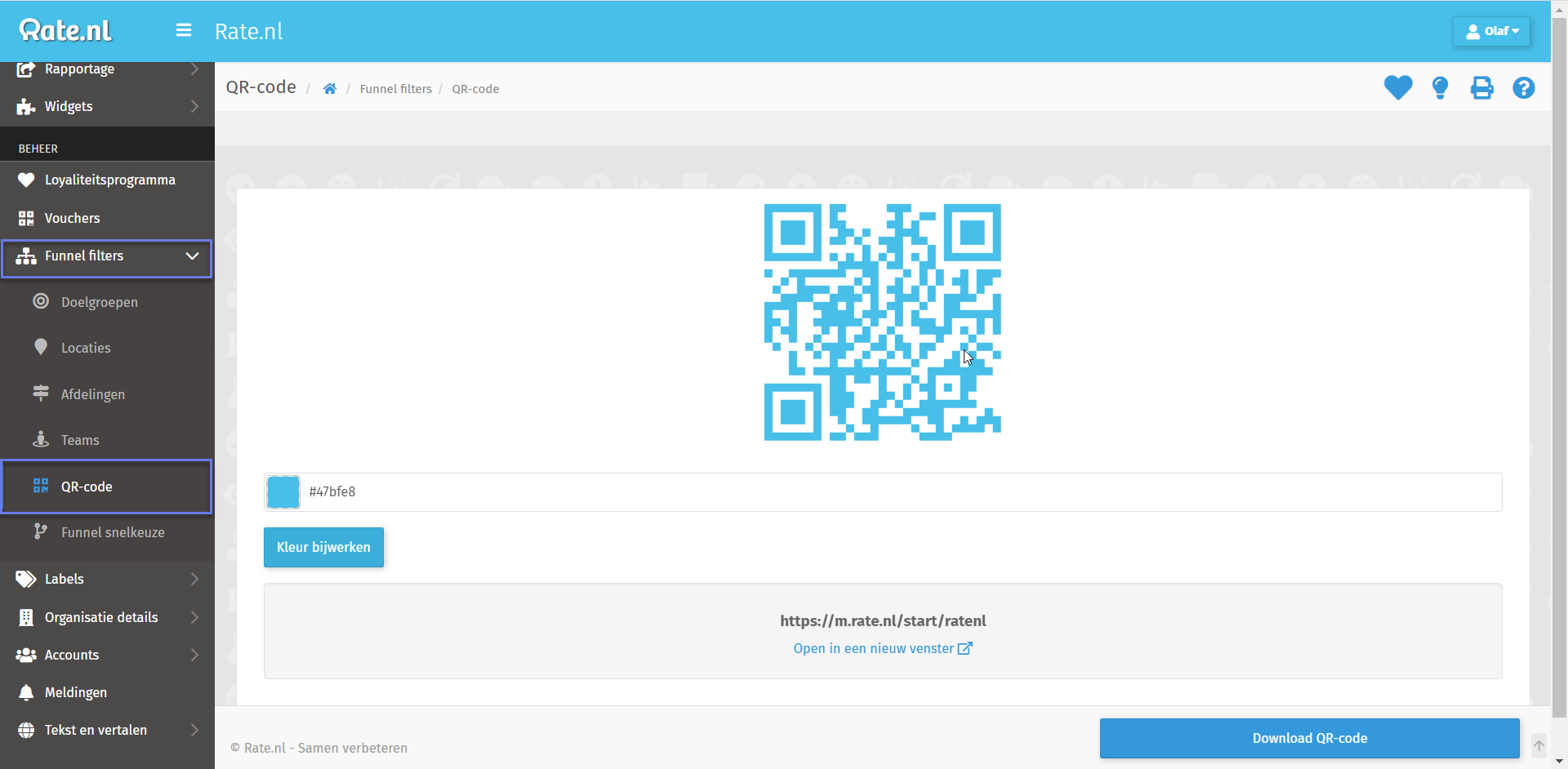Collapse the Funnel filters chevron
Image resolution: width=1568 pixels, height=769 pixels.
click(x=192, y=256)
